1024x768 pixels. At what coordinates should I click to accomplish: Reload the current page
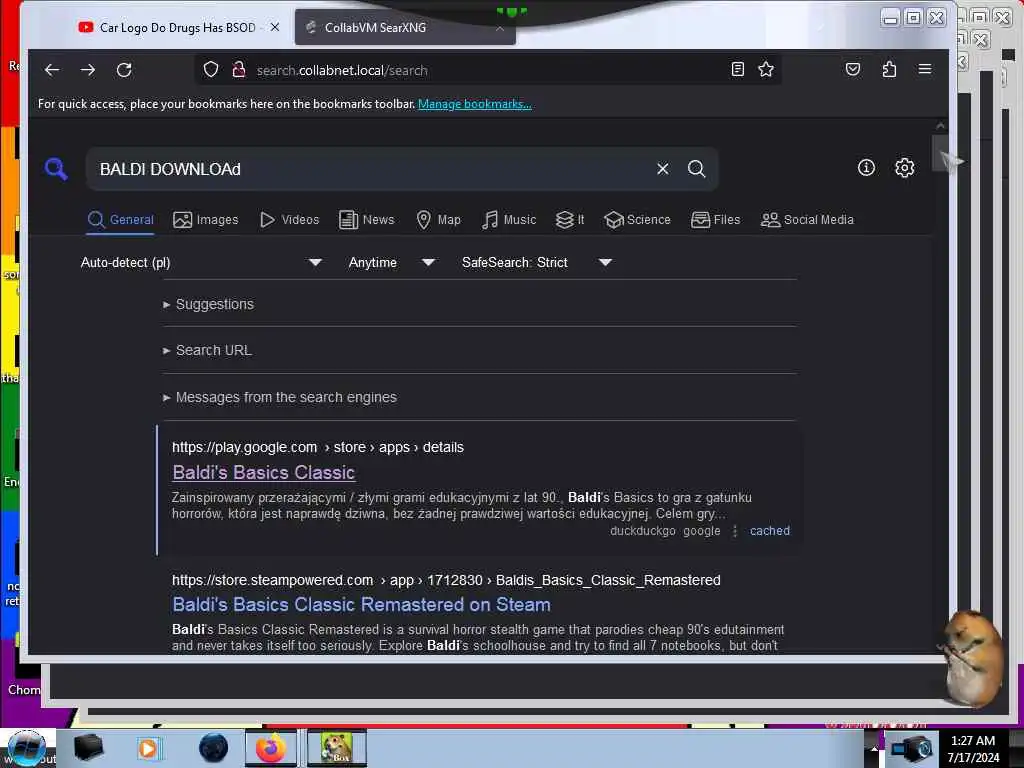tap(124, 70)
